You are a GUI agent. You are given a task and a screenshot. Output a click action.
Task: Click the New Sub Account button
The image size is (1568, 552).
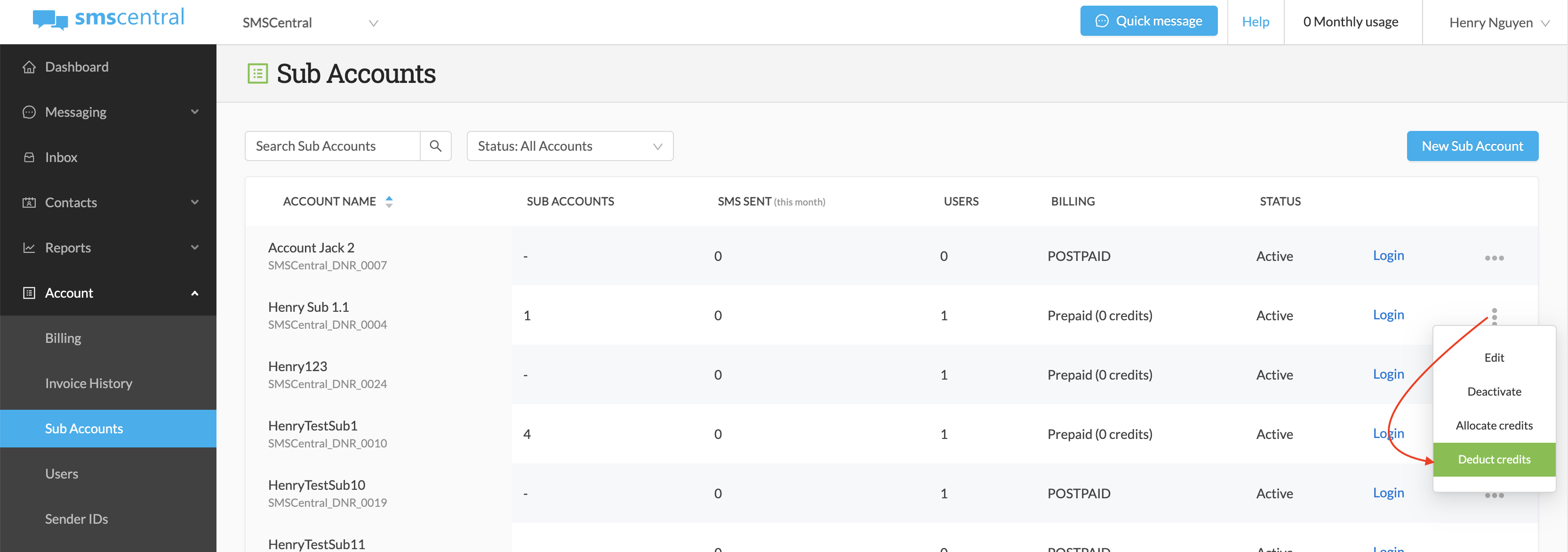1472,146
